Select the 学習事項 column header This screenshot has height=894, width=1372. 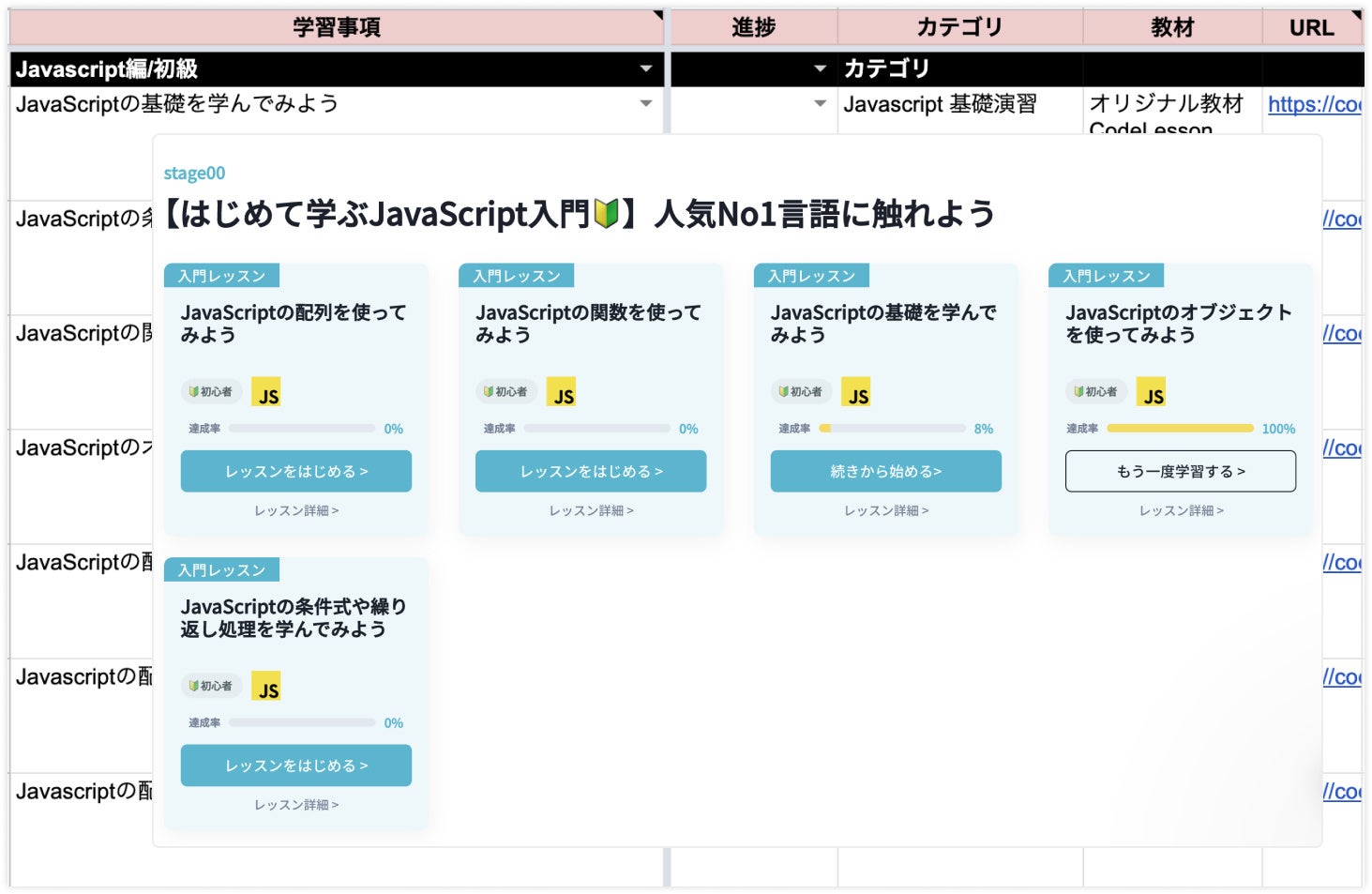point(337,27)
